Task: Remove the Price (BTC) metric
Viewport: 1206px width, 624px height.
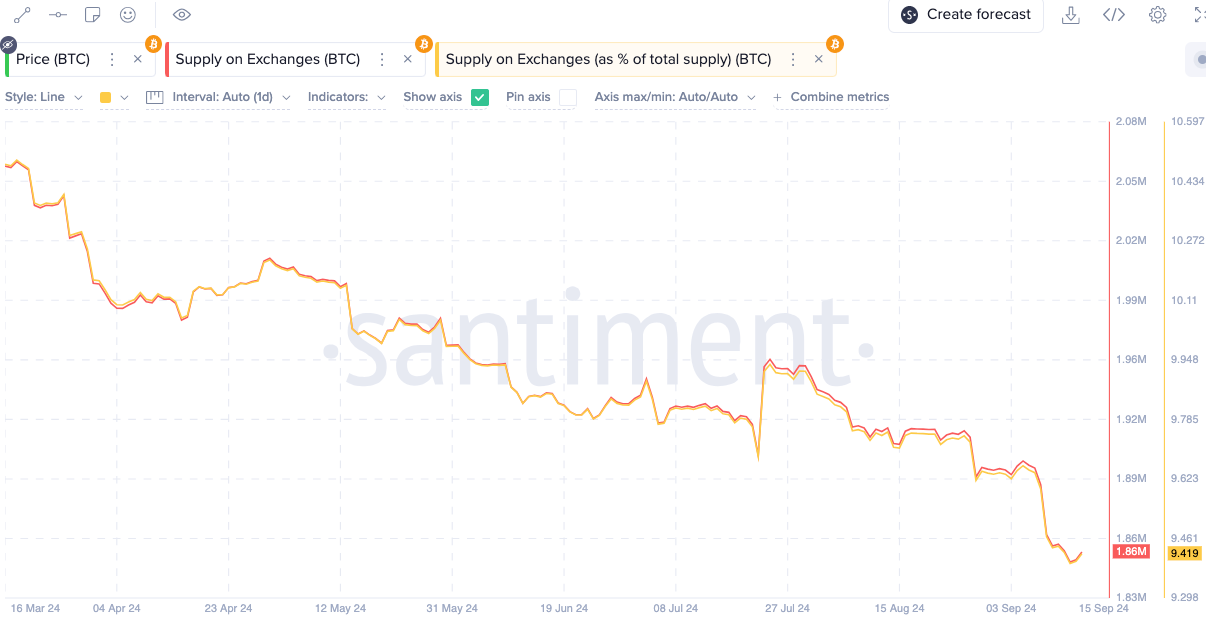Action: pos(138,59)
